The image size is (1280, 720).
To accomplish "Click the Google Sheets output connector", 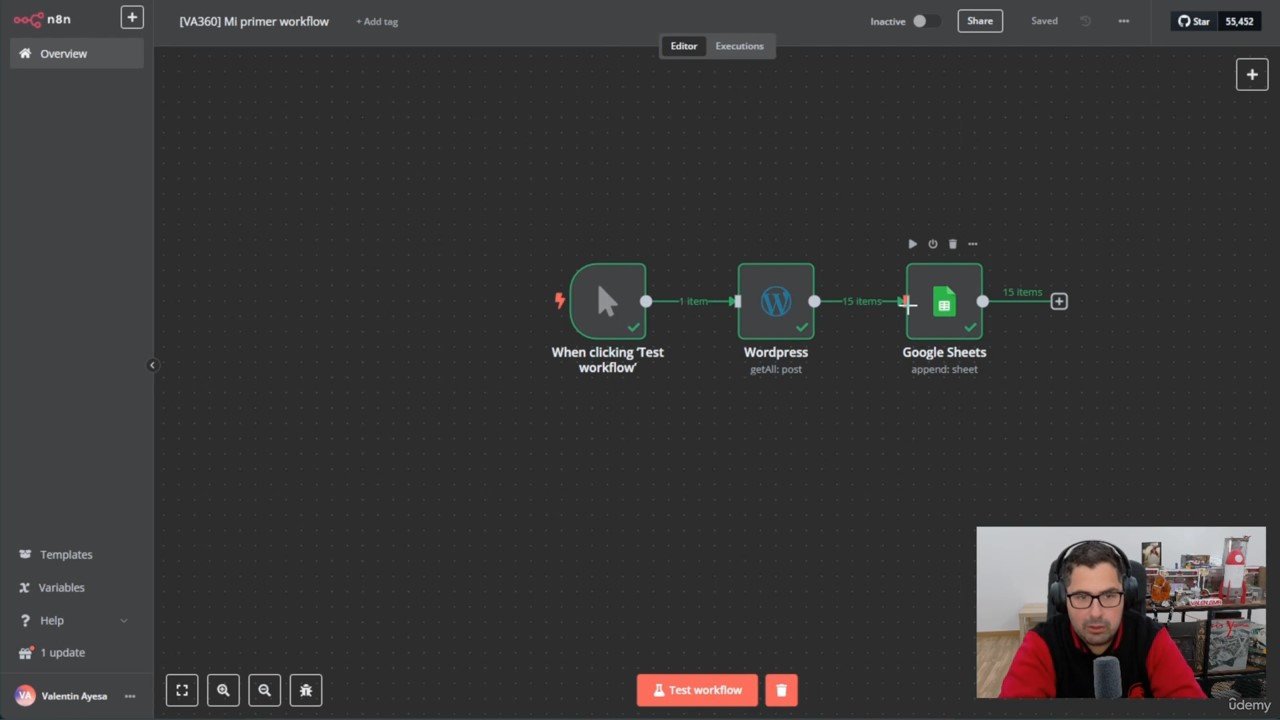I will point(983,301).
